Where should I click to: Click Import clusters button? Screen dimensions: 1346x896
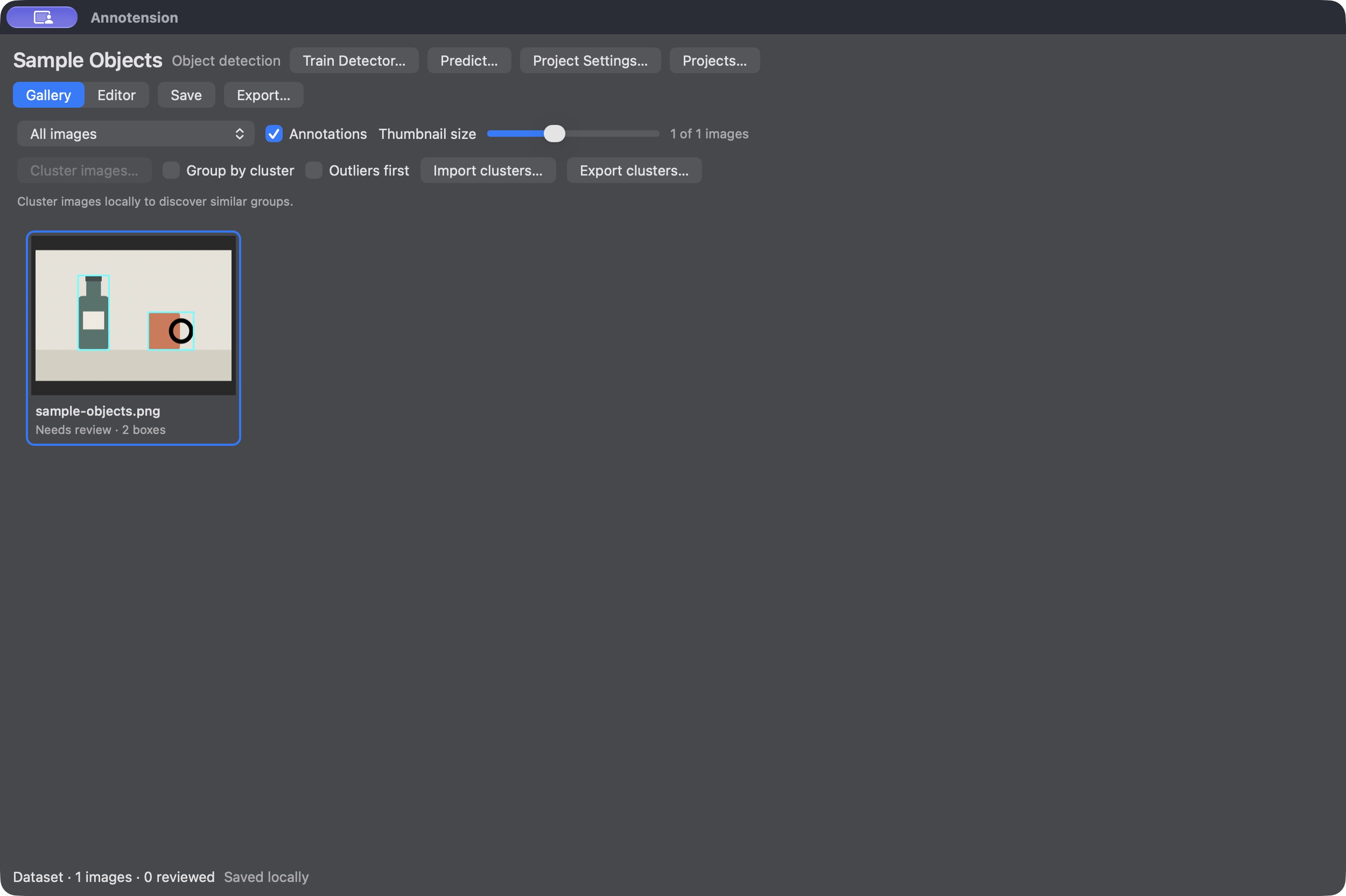(488, 170)
